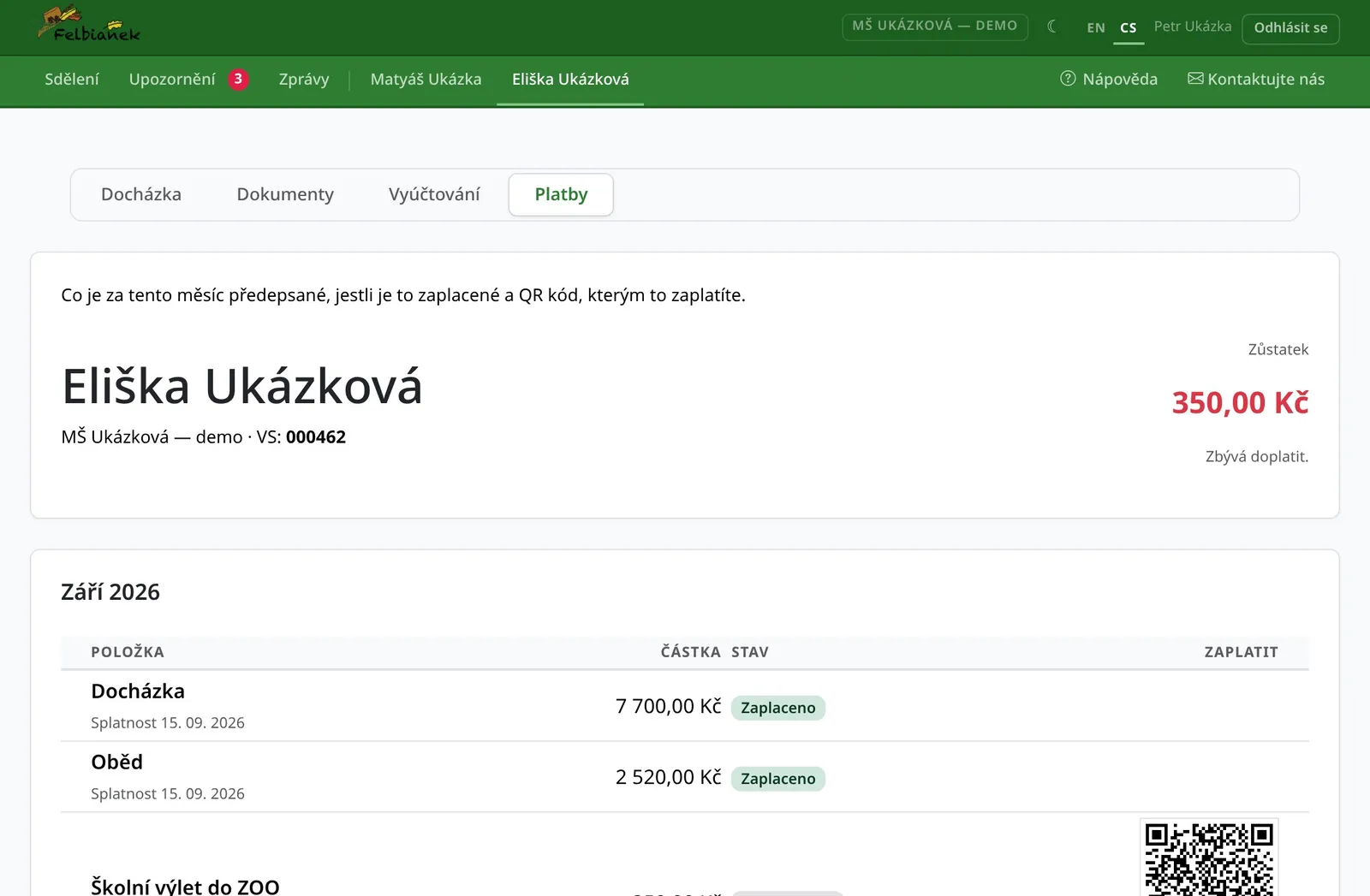Open the red notification badge showing 3
The height and width of the screenshot is (896, 1370).
pyautogui.click(x=238, y=79)
